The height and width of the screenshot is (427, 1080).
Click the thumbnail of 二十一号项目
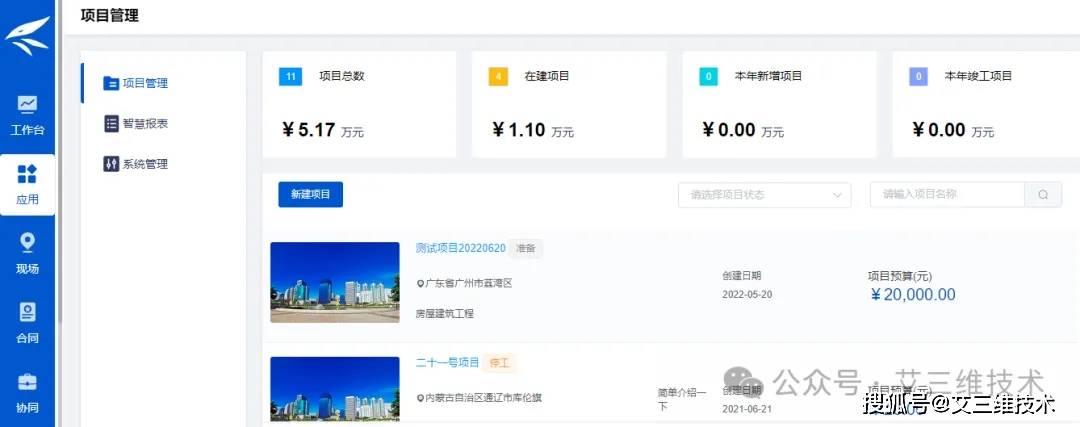coord(335,389)
